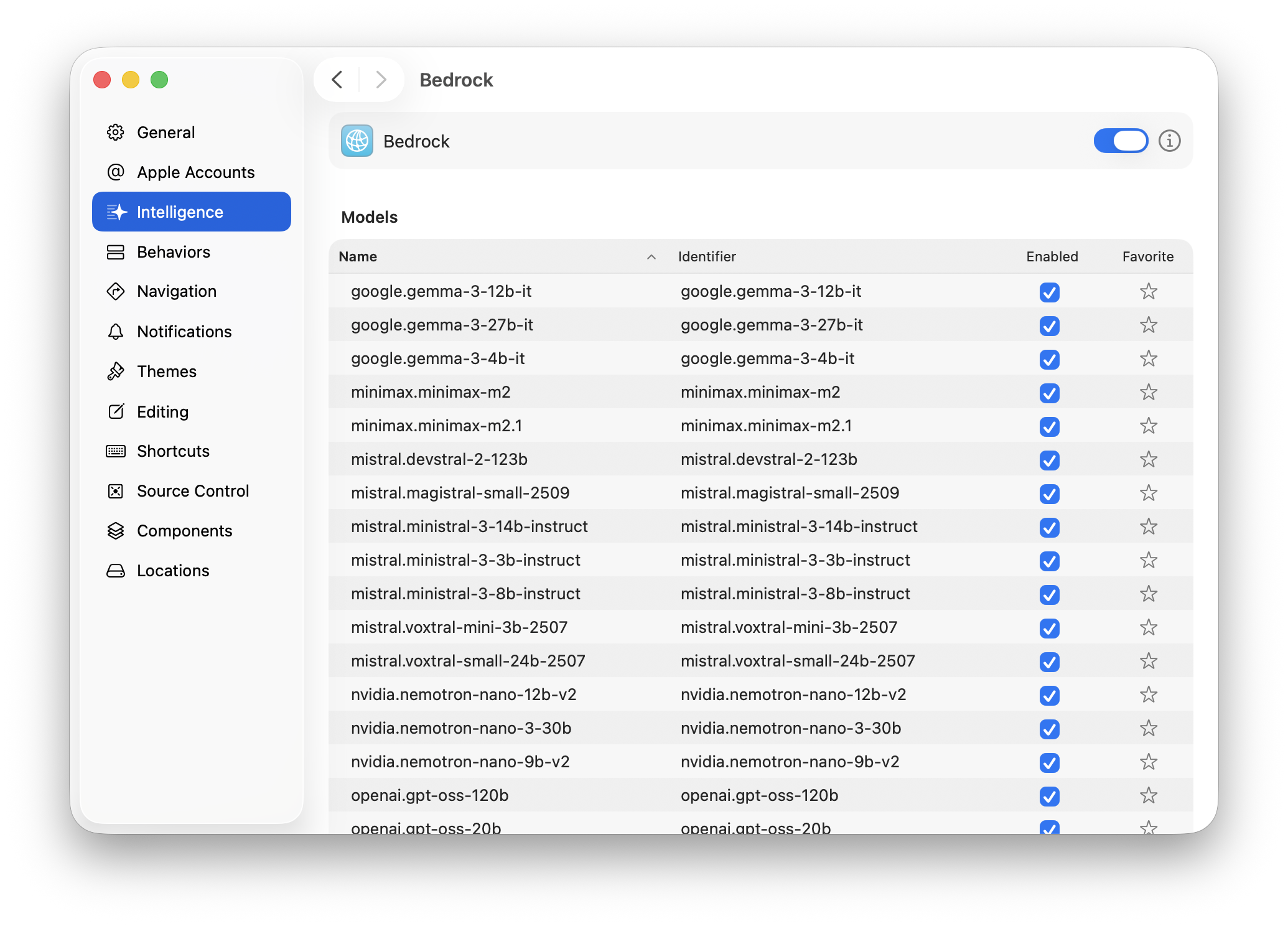1288x926 pixels.
Task: Disable the Bedrock provider toggle switch
Action: click(1121, 141)
